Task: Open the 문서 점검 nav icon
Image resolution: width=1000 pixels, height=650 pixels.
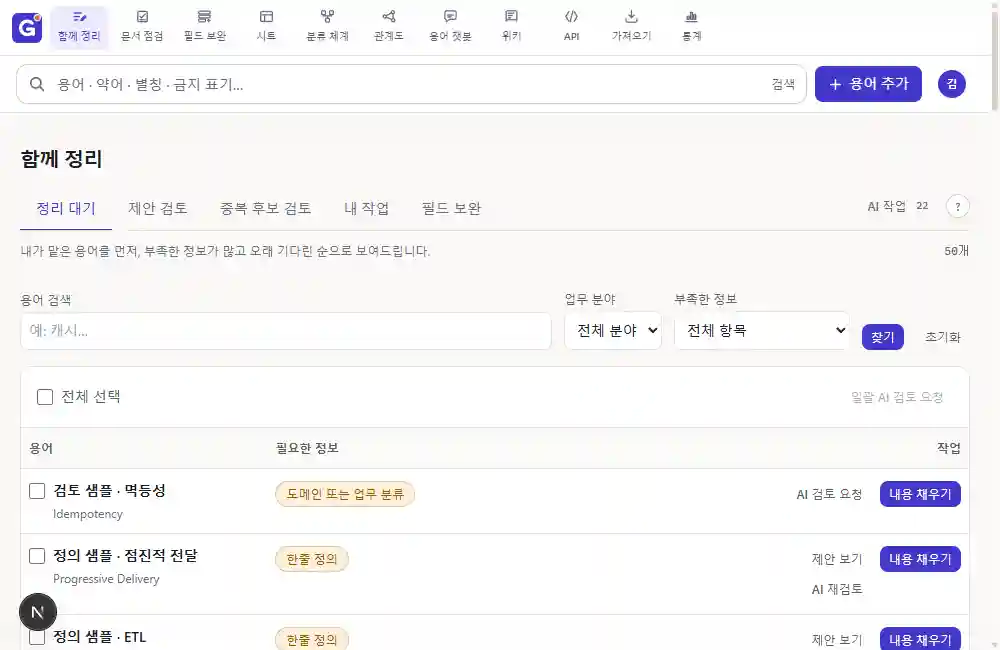Action: coord(142,26)
